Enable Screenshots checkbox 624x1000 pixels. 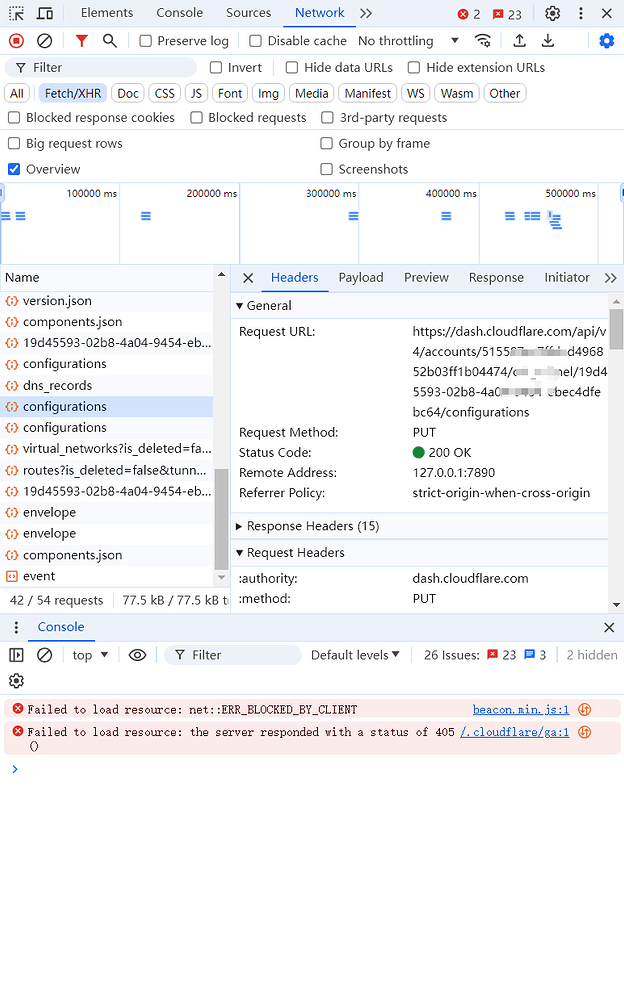(327, 169)
